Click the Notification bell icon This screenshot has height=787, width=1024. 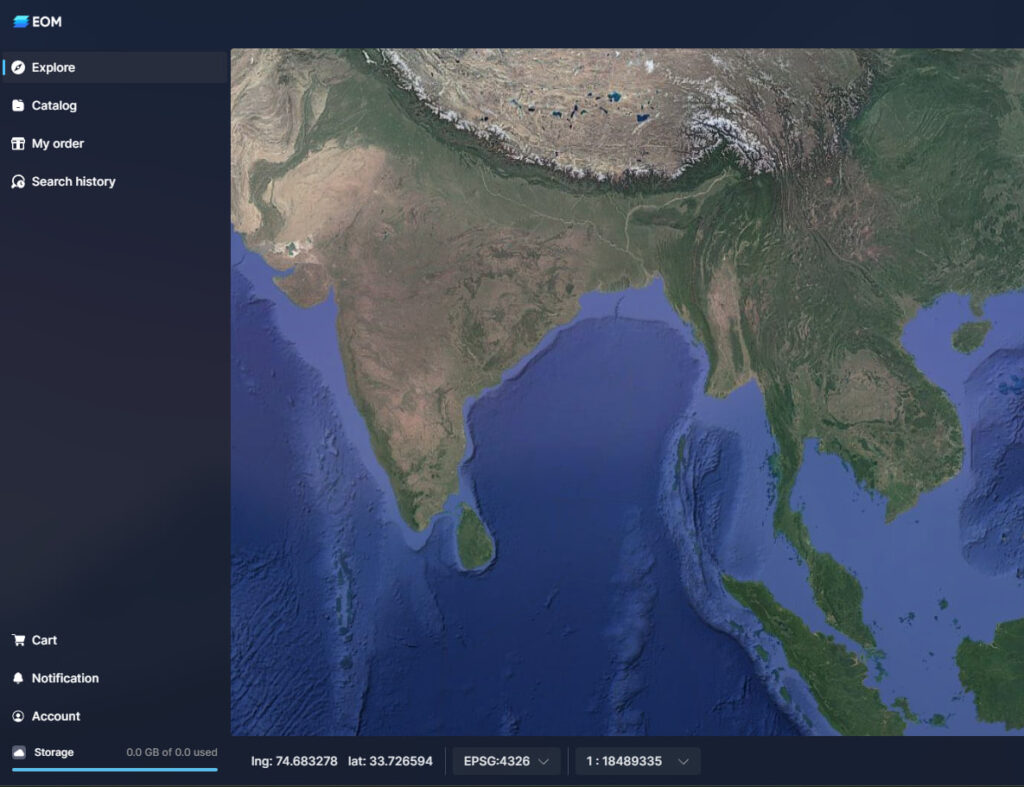[18, 678]
